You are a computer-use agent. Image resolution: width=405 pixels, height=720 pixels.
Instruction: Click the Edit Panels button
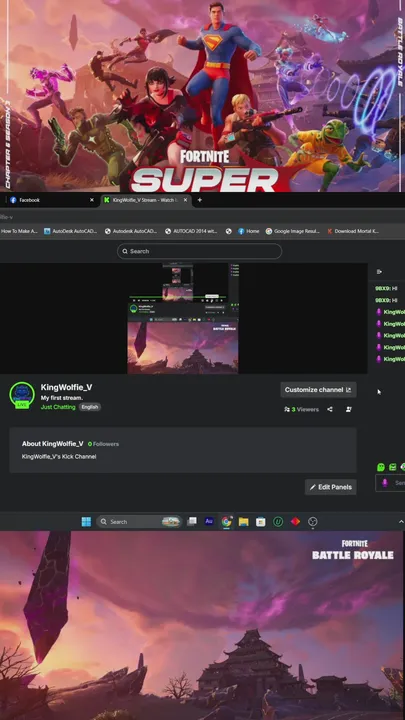pyautogui.click(x=331, y=487)
